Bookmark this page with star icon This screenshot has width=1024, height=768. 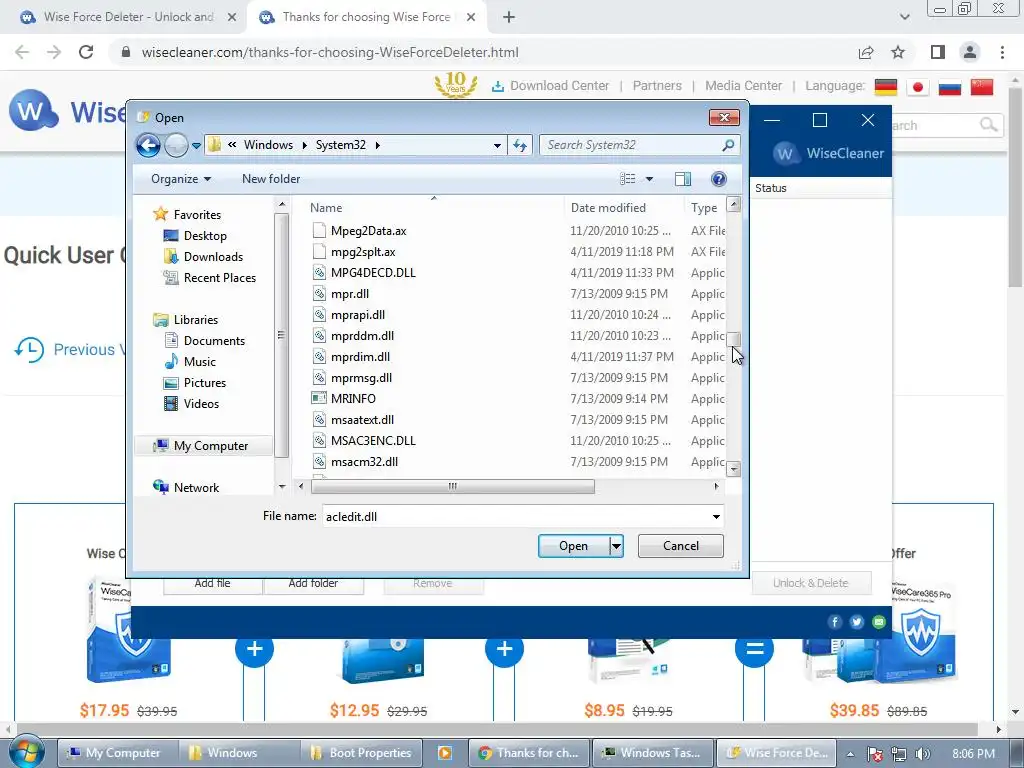click(898, 52)
